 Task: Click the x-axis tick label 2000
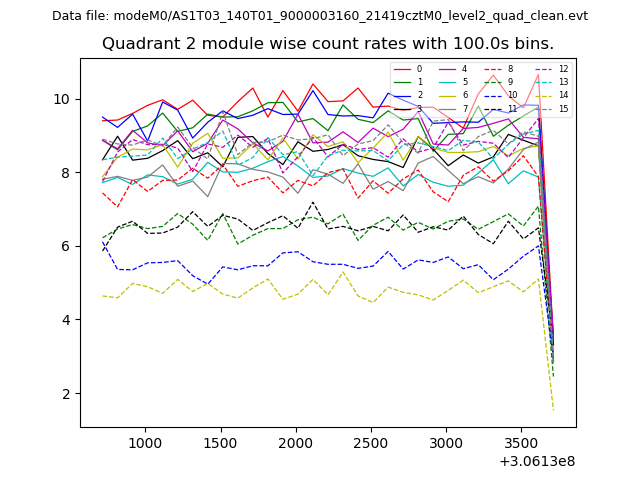[296, 443]
